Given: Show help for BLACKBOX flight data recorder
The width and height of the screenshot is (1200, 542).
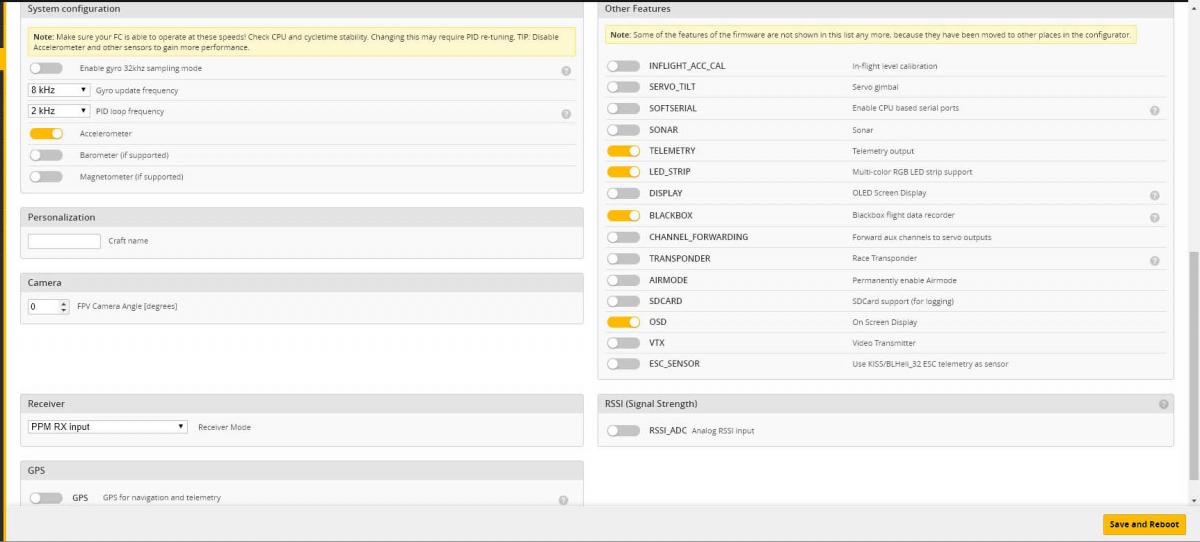Looking at the screenshot, I should tap(1154, 218).
